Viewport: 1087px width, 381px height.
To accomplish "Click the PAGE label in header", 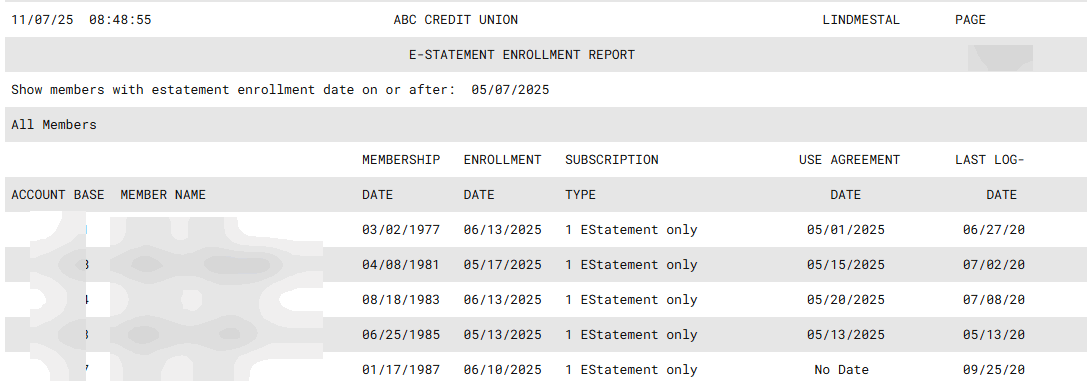I will pyautogui.click(x=970, y=20).
